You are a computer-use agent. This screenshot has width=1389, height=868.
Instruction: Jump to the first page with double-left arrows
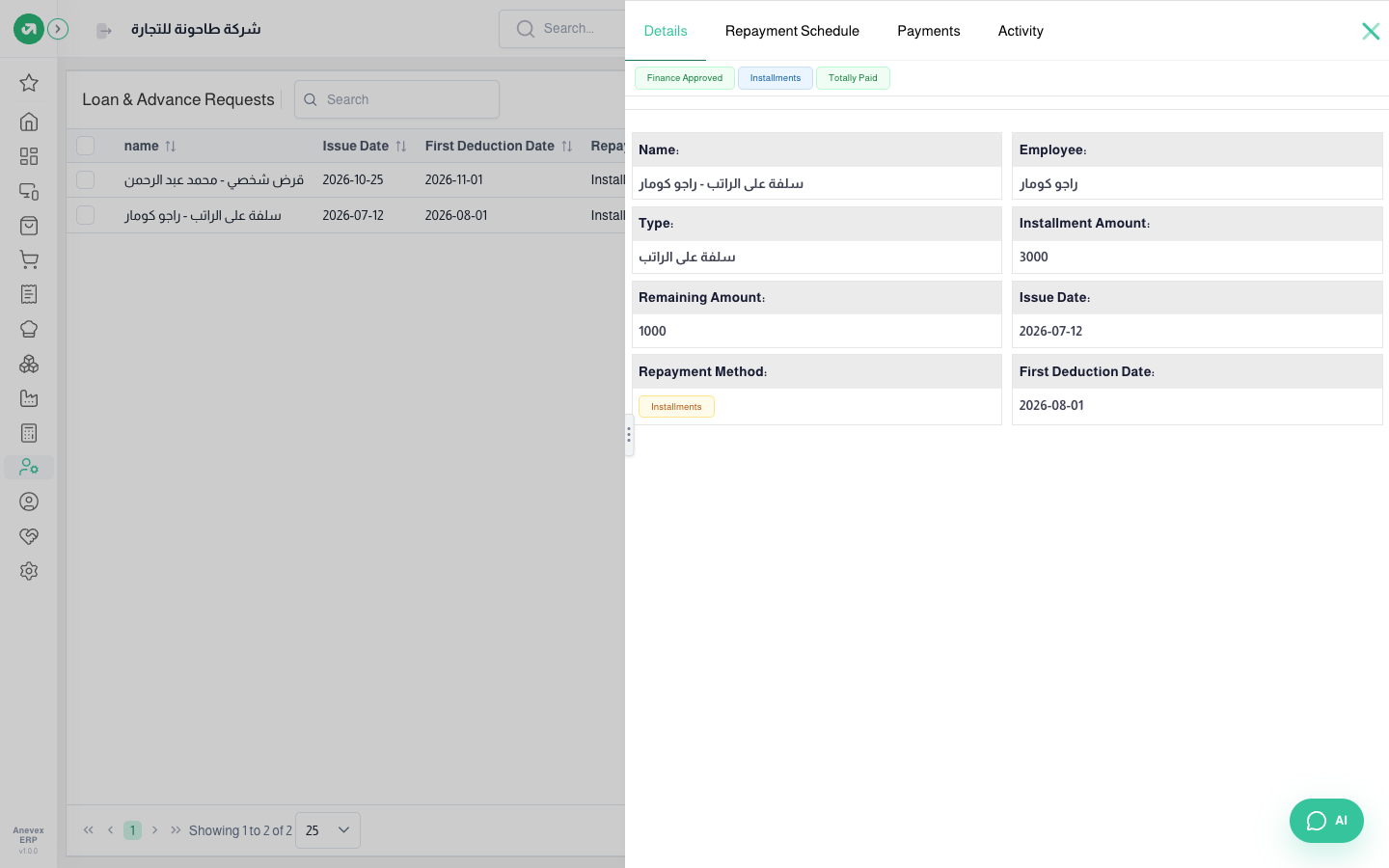89,830
